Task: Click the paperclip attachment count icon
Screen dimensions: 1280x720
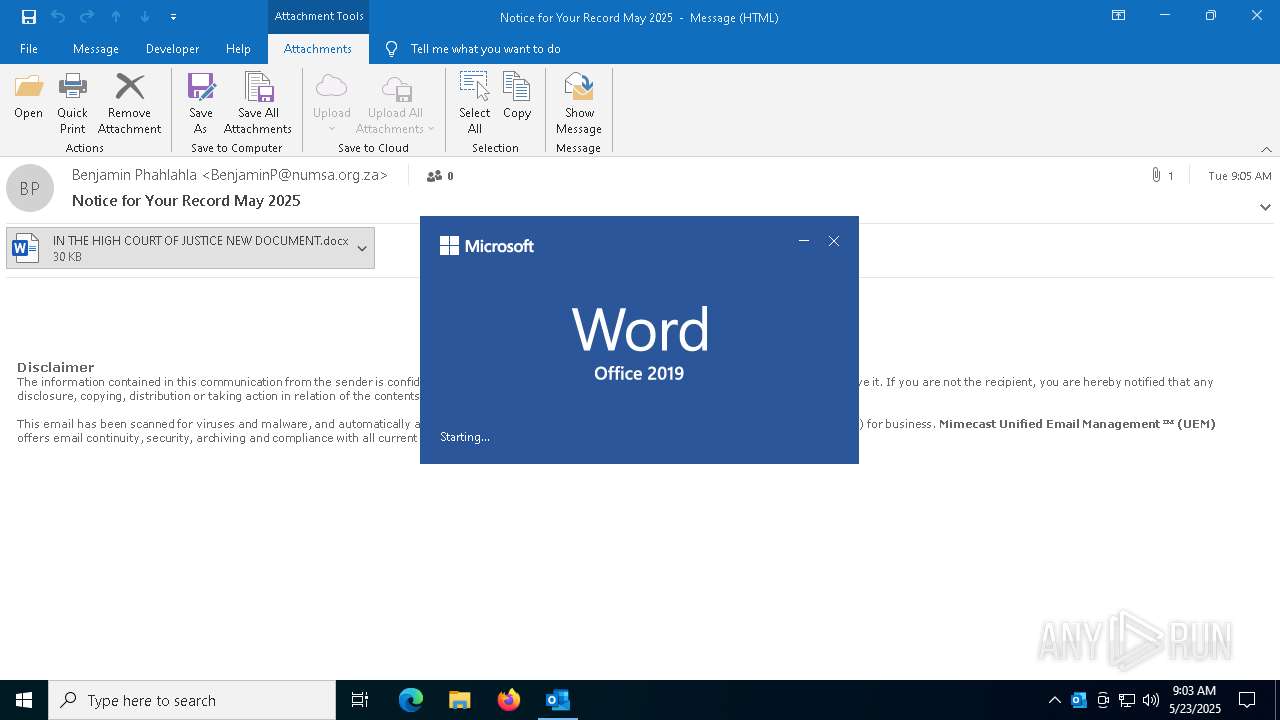Action: click(x=1156, y=175)
